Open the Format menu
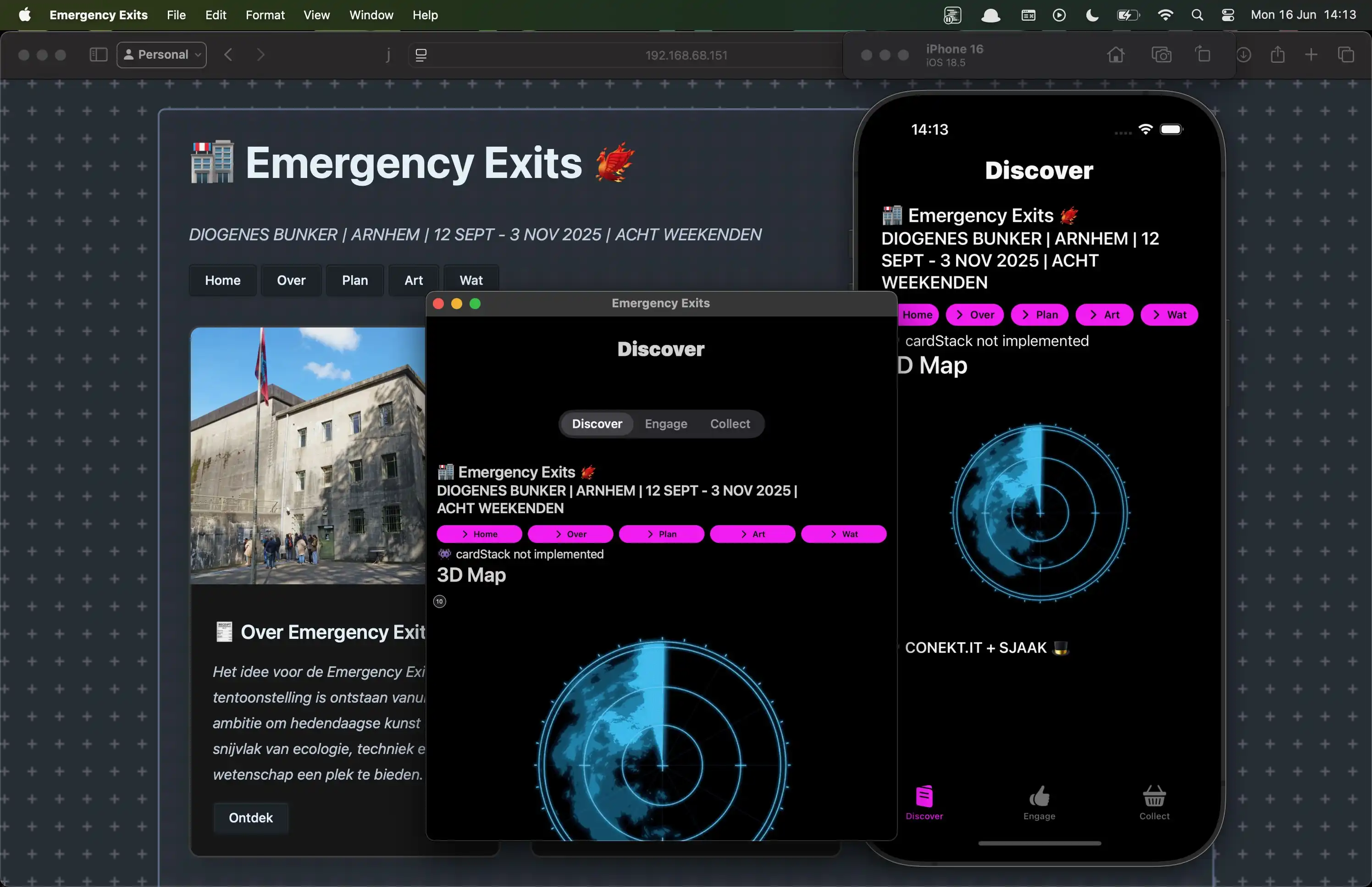 tap(265, 15)
